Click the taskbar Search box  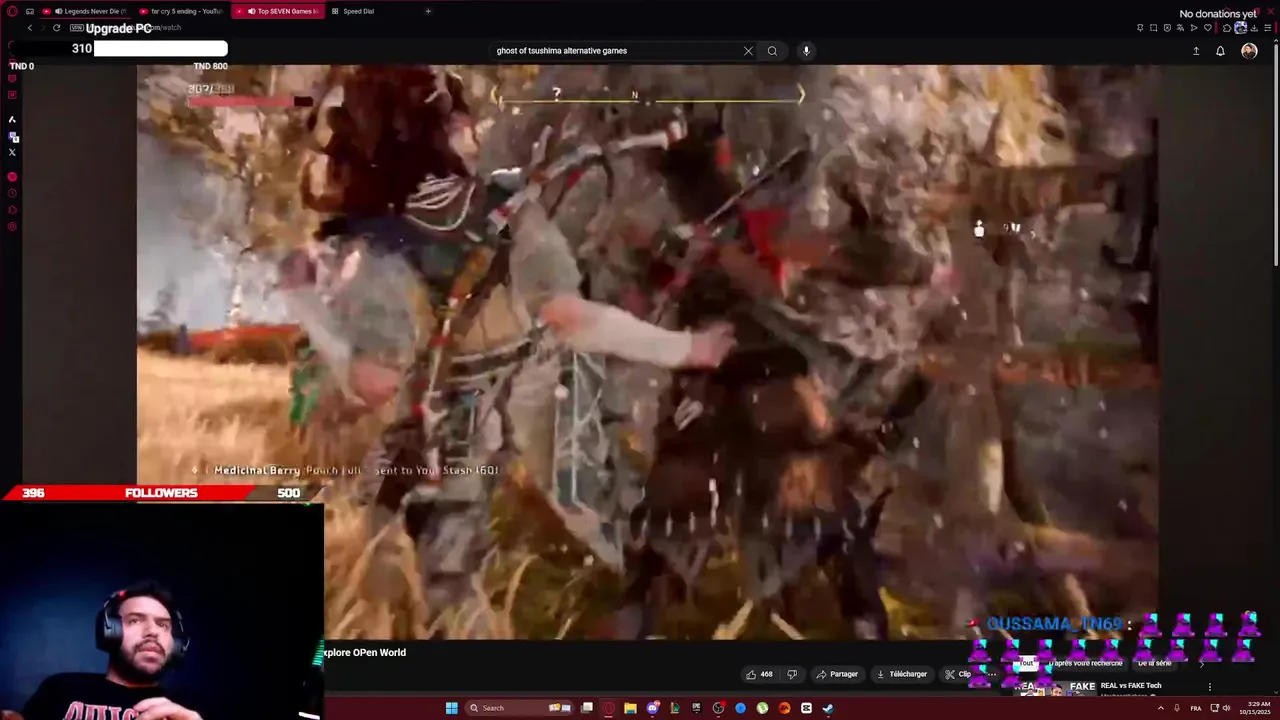click(x=520, y=708)
